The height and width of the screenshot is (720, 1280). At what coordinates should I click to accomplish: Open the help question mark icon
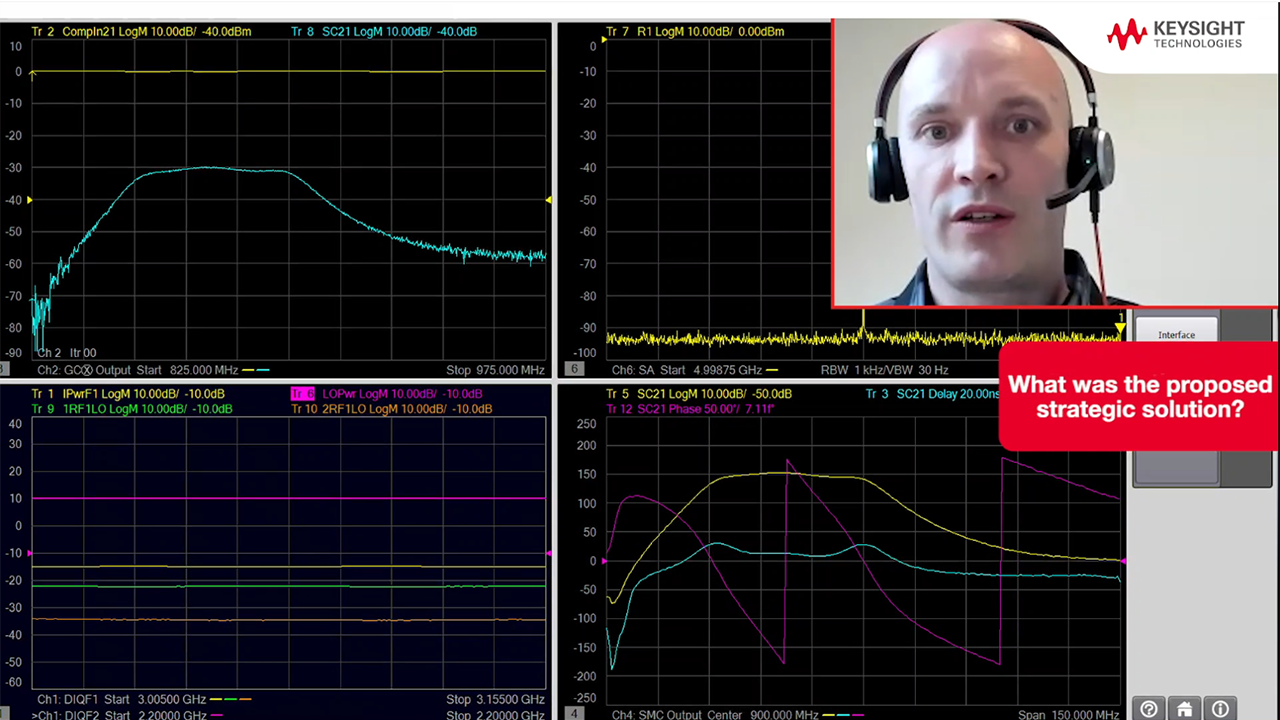click(x=1149, y=709)
